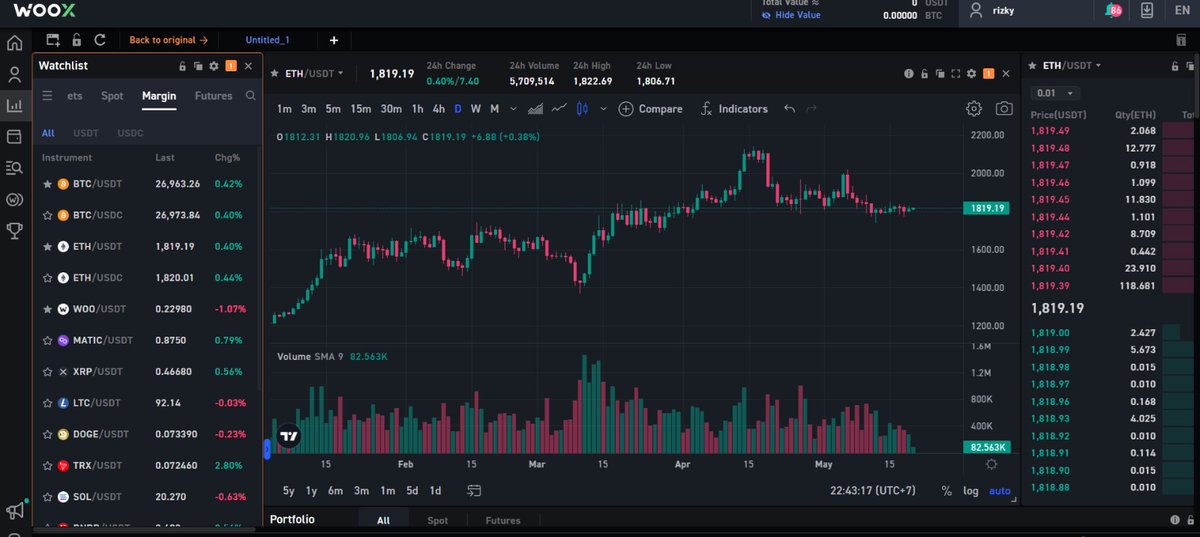Open chart panel gear settings
This screenshot has height=537, width=1200.
972,74
